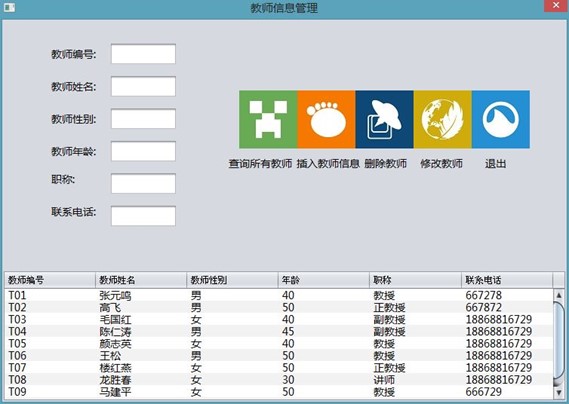This screenshot has width=569, height=404.
Task: Click 副教授 in row T03
Action: [389, 319]
